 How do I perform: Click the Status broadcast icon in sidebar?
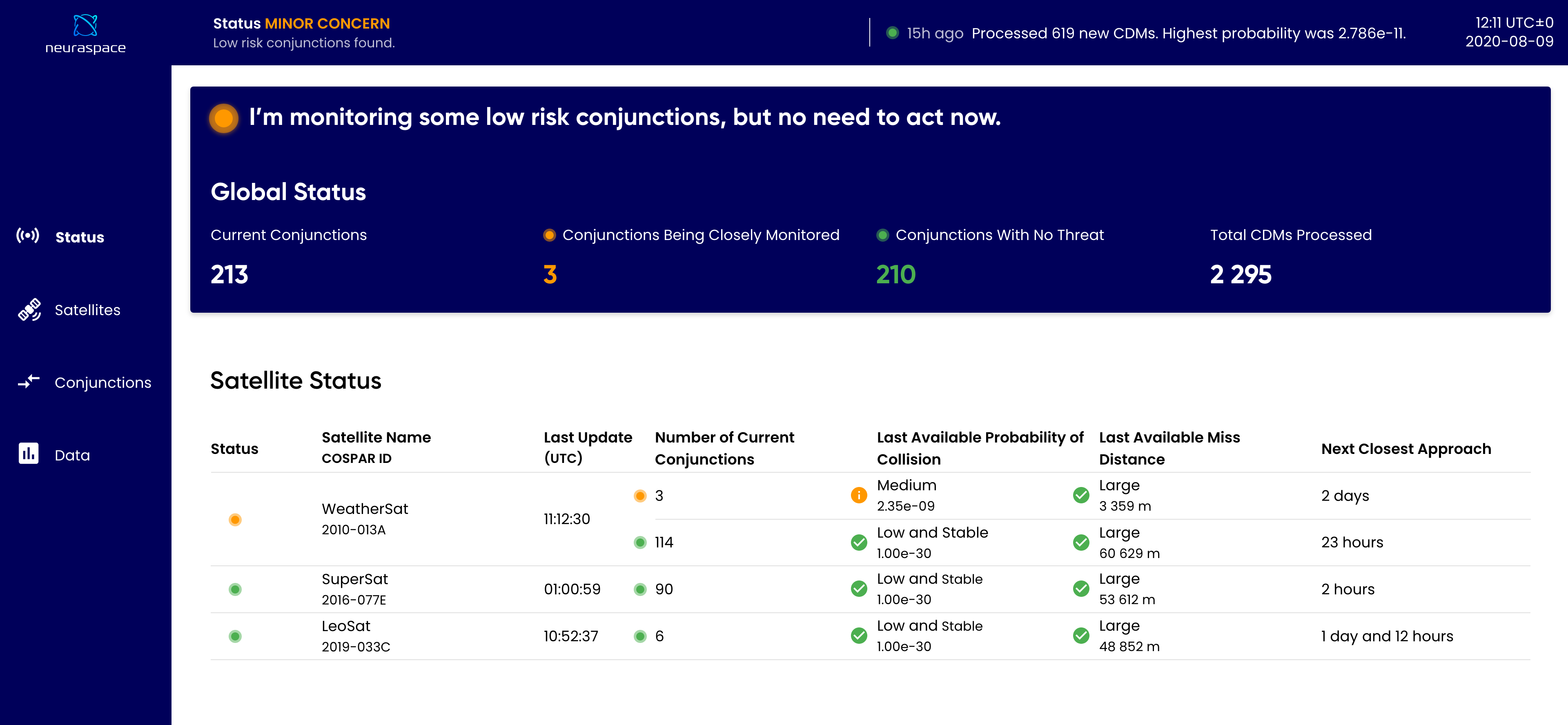[x=28, y=236]
